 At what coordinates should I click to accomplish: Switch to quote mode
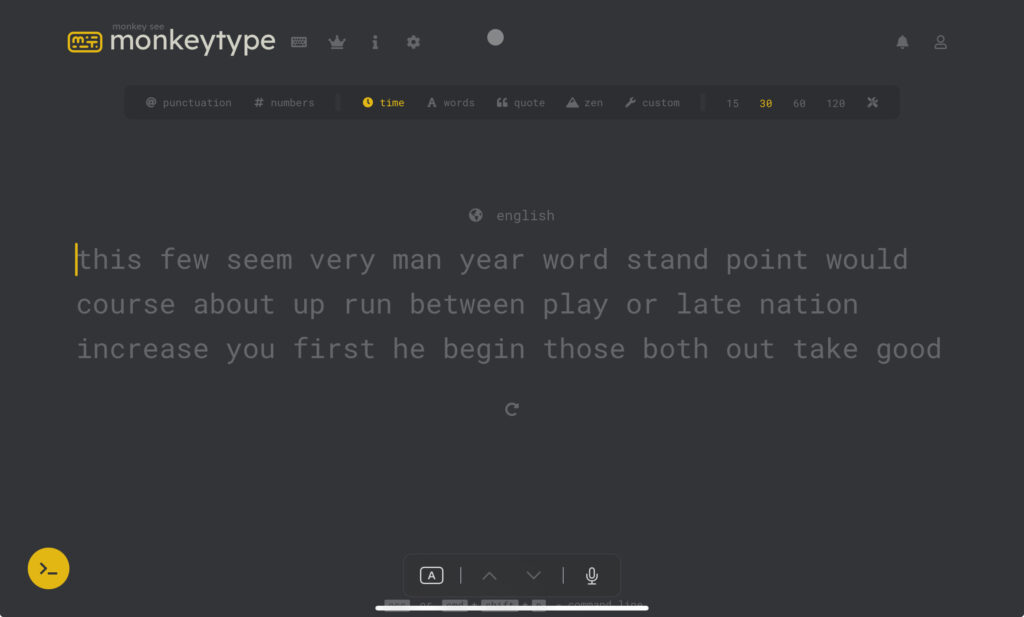tap(520, 103)
